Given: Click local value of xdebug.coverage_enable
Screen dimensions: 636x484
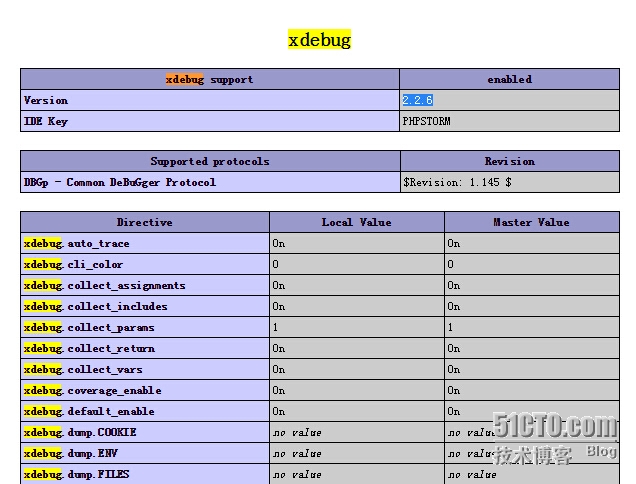Looking at the screenshot, I should coord(279,391).
